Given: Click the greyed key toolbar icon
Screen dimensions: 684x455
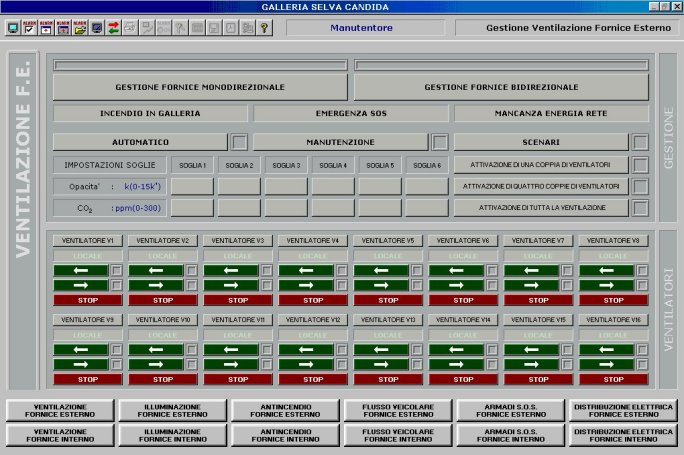Looking at the screenshot, I should [181, 28].
